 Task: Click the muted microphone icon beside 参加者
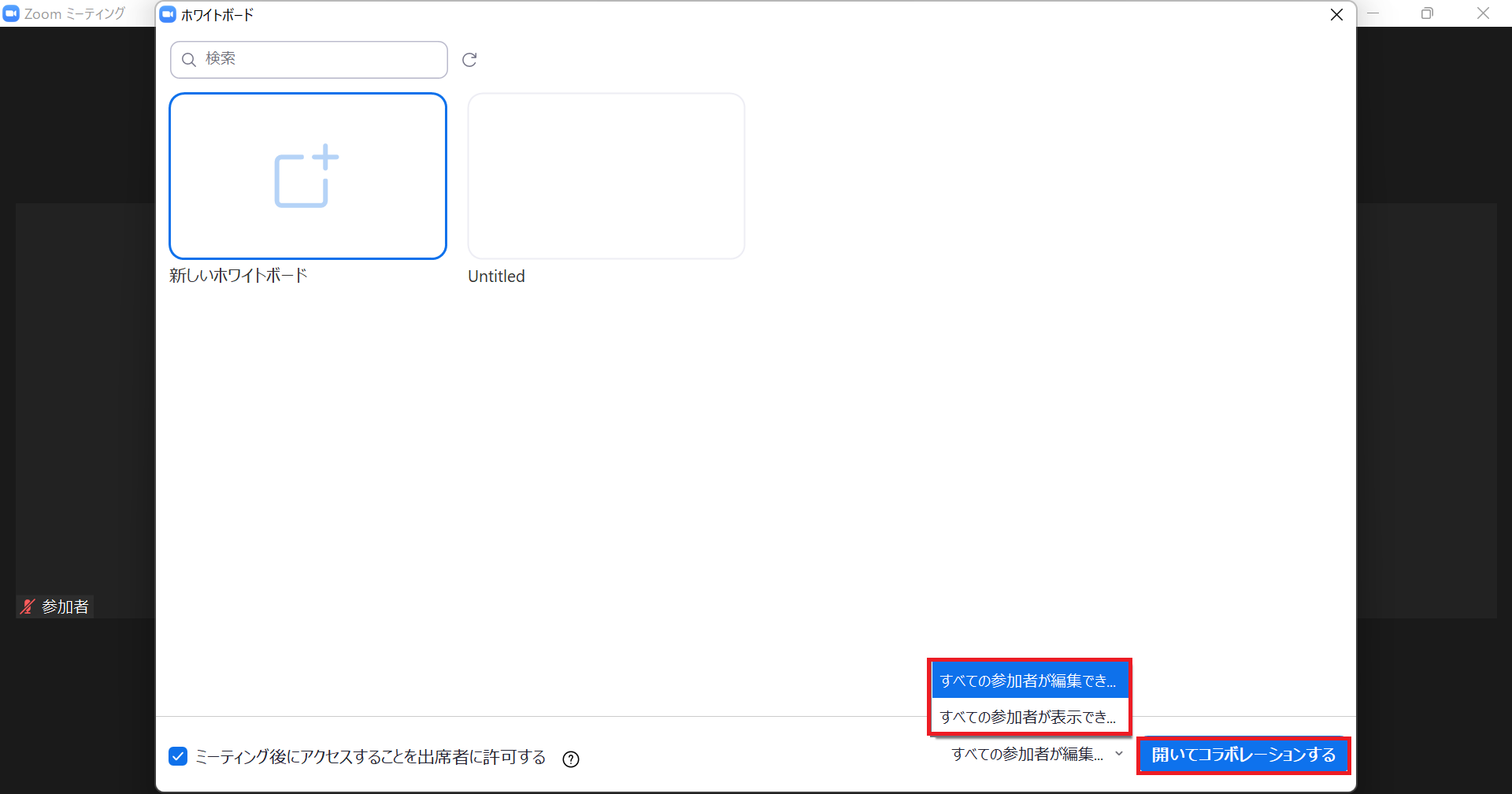[28, 607]
